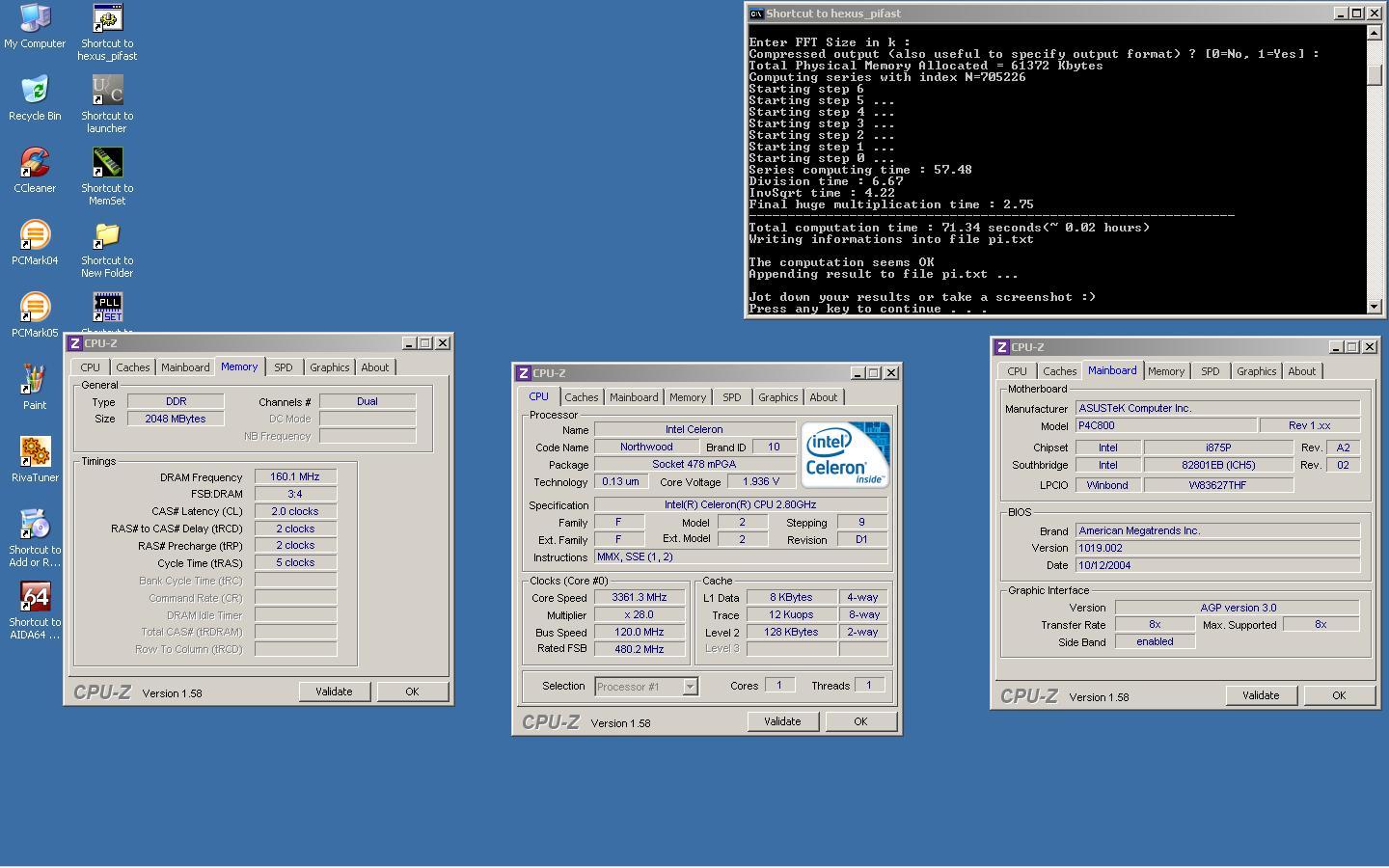Click the Multiplier x 28.0 value
The image size is (1389, 868).
point(640,615)
